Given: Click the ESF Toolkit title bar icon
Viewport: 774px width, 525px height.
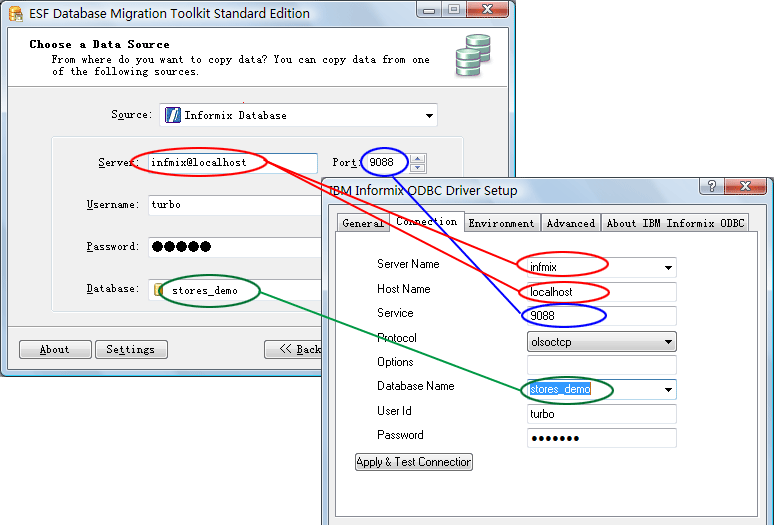Looking at the screenshot, I should [x=15, y=14].
